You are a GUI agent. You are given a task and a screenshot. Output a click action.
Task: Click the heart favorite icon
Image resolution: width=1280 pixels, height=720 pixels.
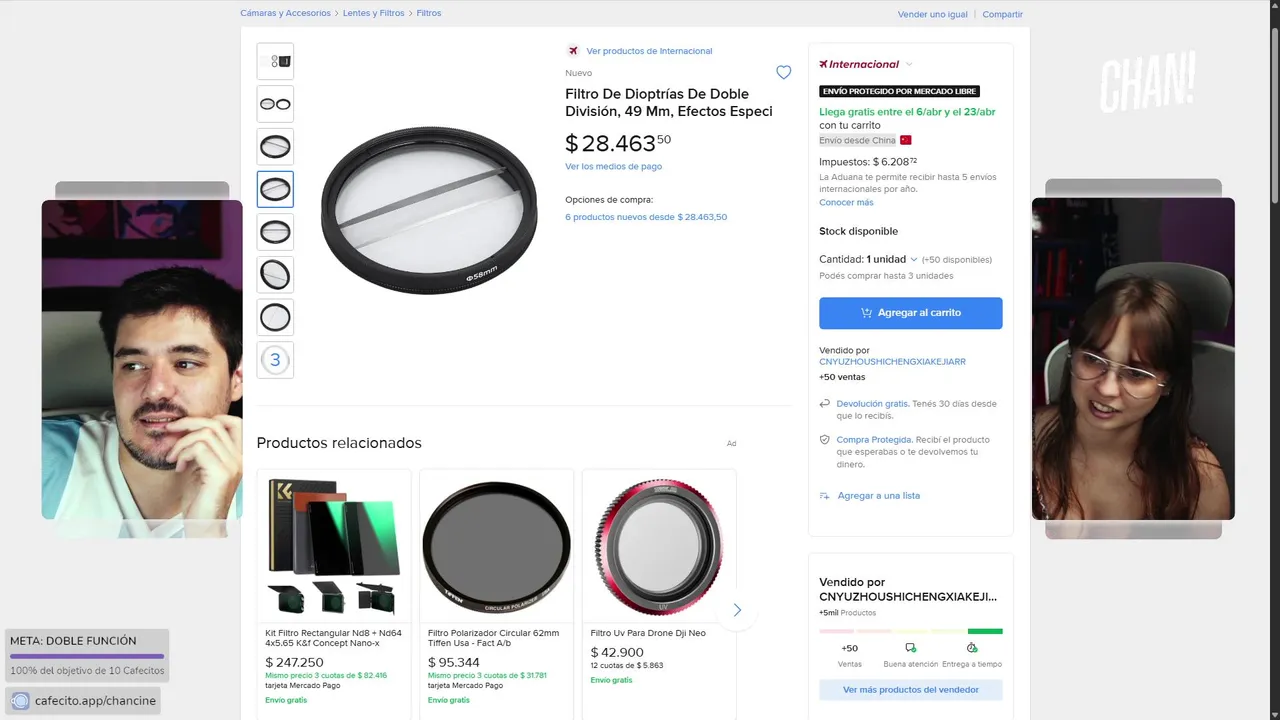click(784, 72)
